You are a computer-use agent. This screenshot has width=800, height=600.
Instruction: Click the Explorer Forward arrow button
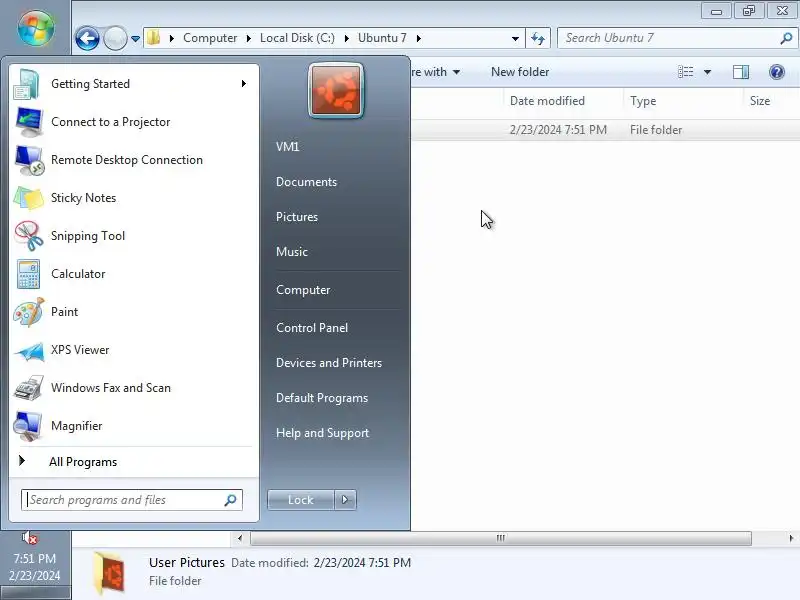115,38
